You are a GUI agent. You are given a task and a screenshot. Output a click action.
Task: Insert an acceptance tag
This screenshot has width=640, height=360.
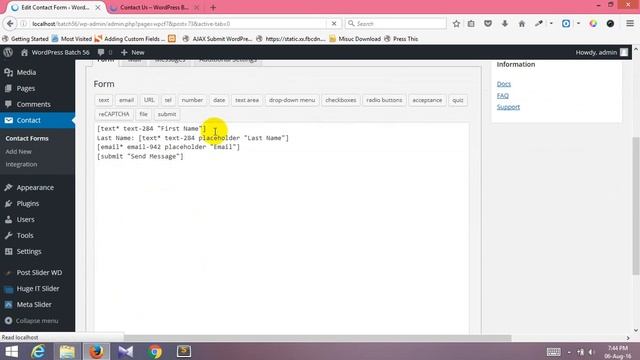click(x=427, y=100)
